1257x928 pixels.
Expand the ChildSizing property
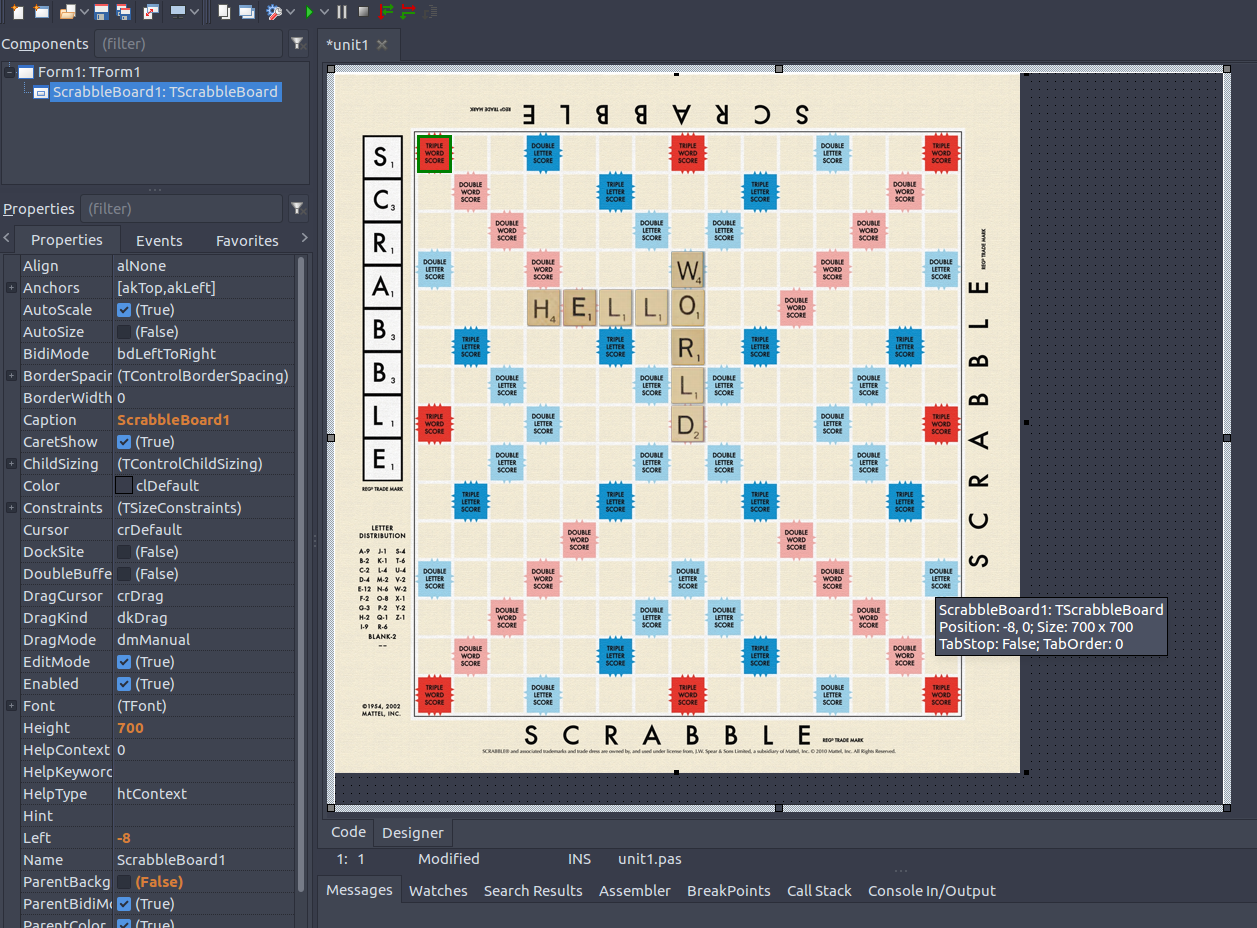(x=11, y=464)
